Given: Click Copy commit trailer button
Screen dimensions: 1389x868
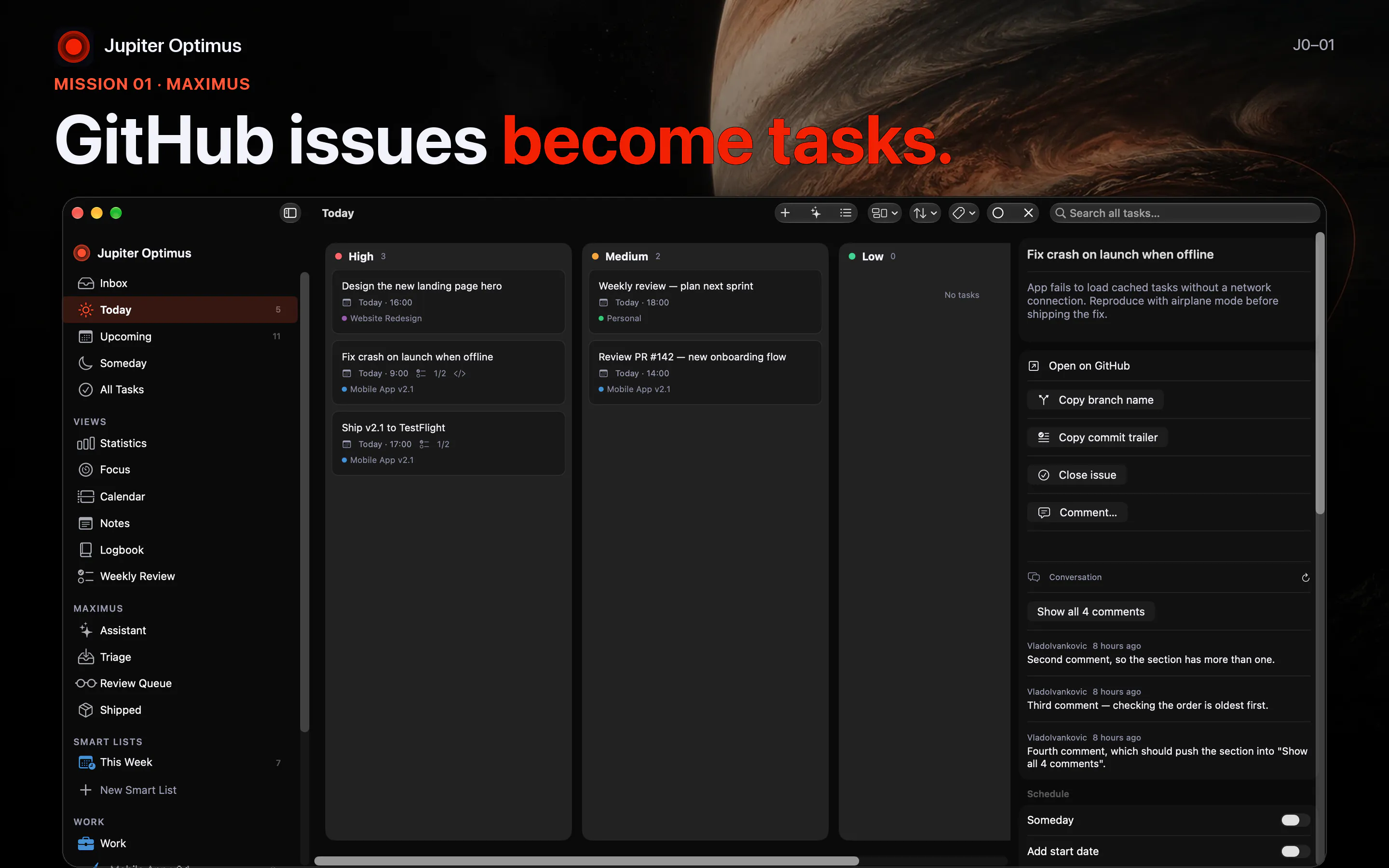Looking at the screenshot, I should (1097, 437).
